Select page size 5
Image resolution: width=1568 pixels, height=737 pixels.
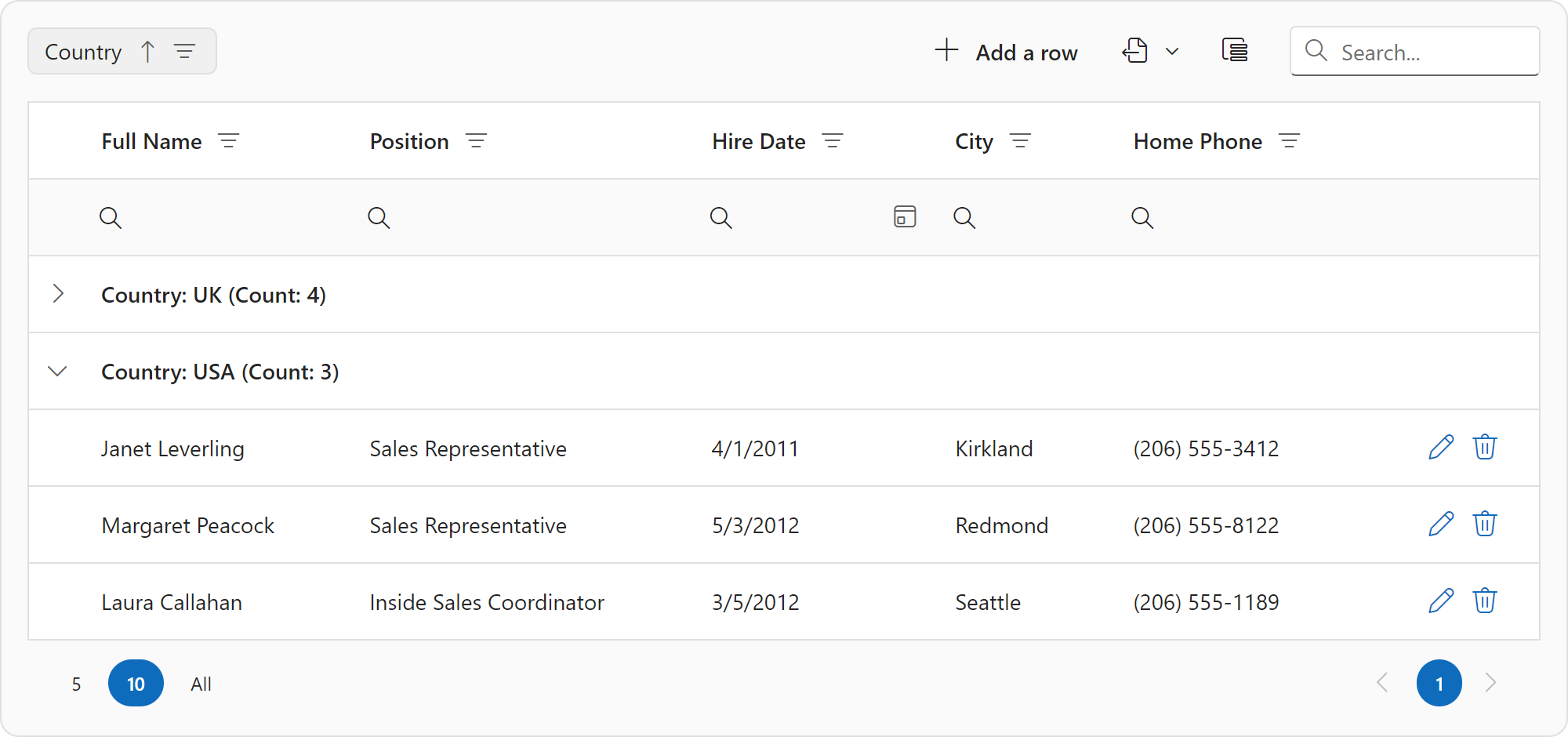click(x=76, y=684)
